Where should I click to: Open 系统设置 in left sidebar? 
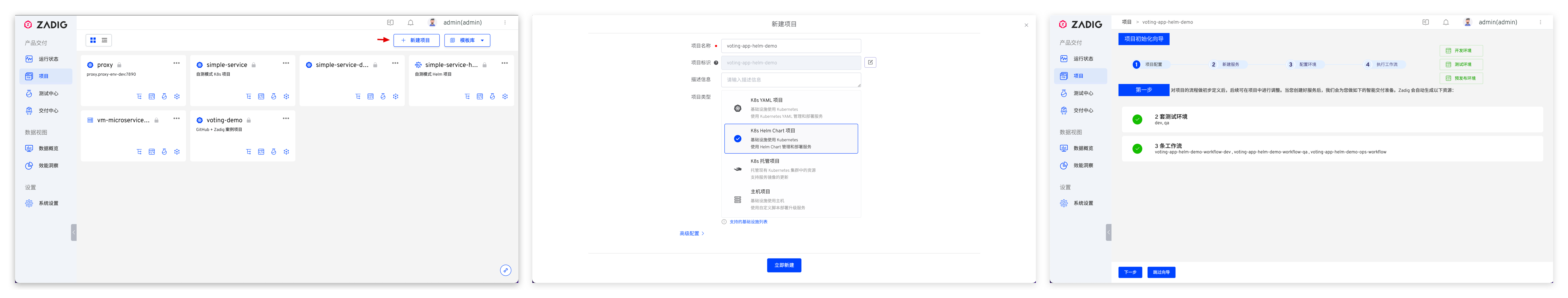(48, 203)
